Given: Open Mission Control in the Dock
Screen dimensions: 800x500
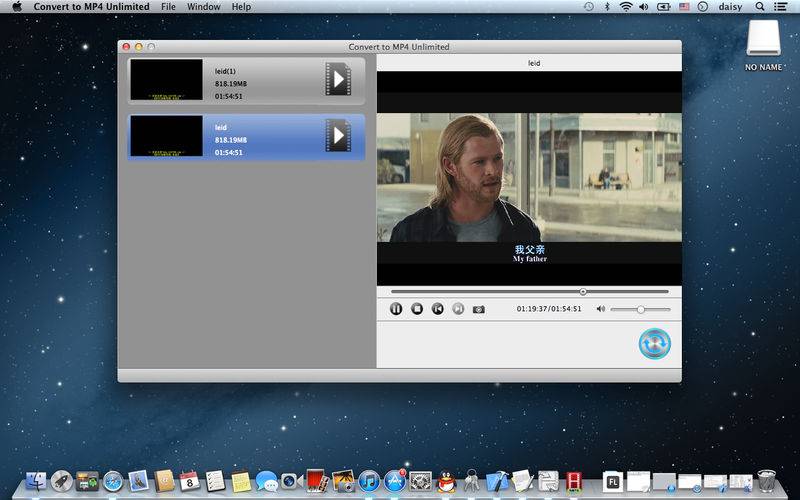Looking at the screenshot, I should tap(87, 481).
